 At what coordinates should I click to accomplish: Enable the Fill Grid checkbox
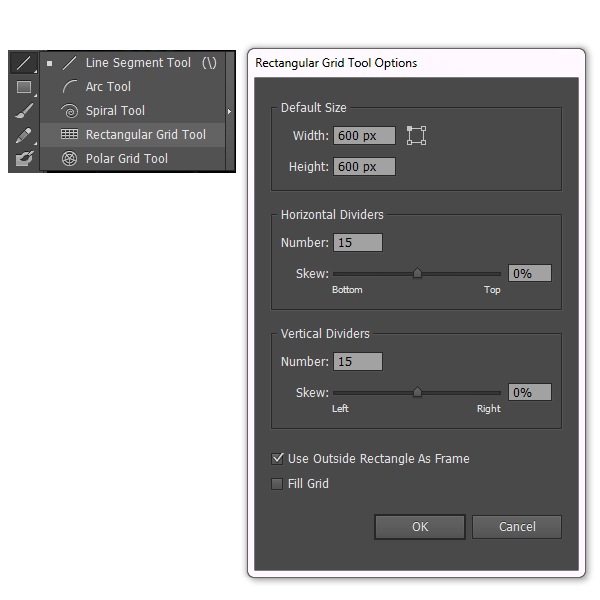pos(277,484)
